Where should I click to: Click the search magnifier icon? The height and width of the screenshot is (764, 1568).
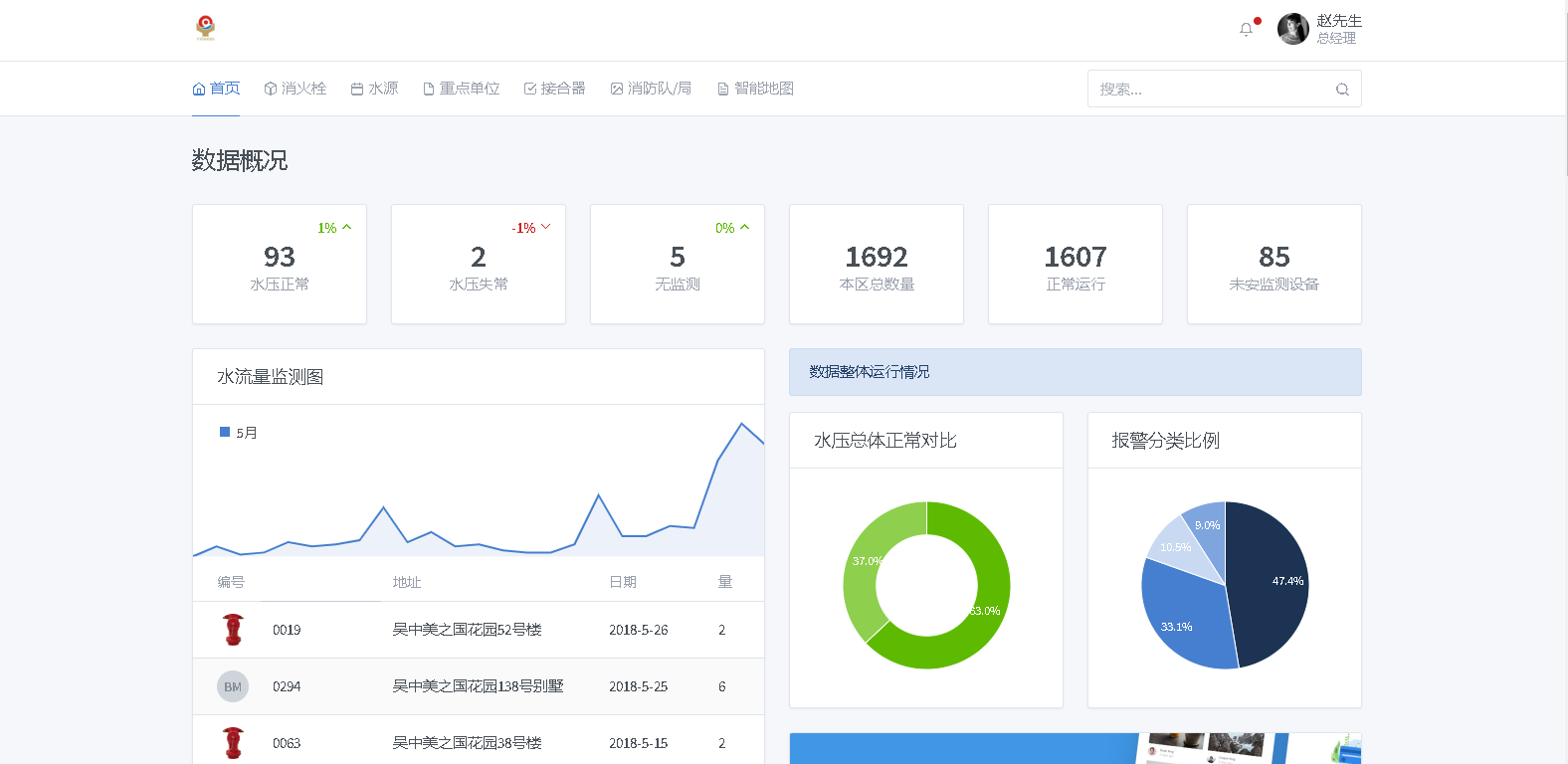click(1342, 90)
